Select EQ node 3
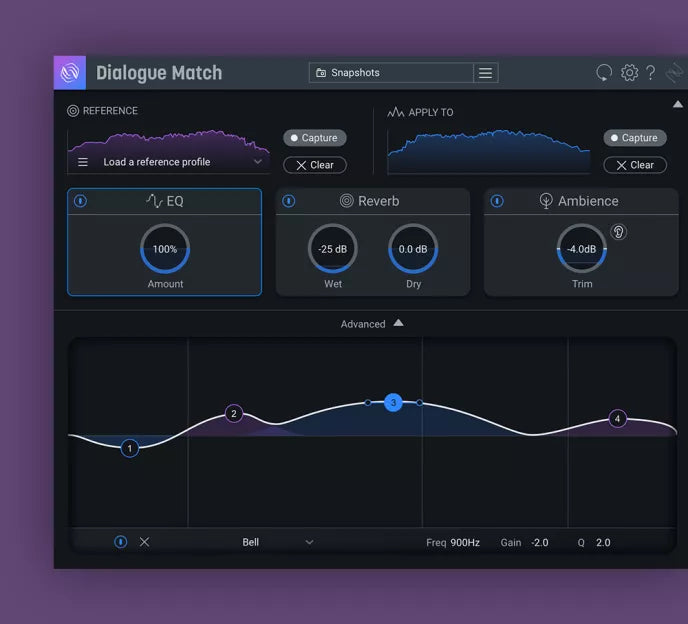 click(393, 402)
